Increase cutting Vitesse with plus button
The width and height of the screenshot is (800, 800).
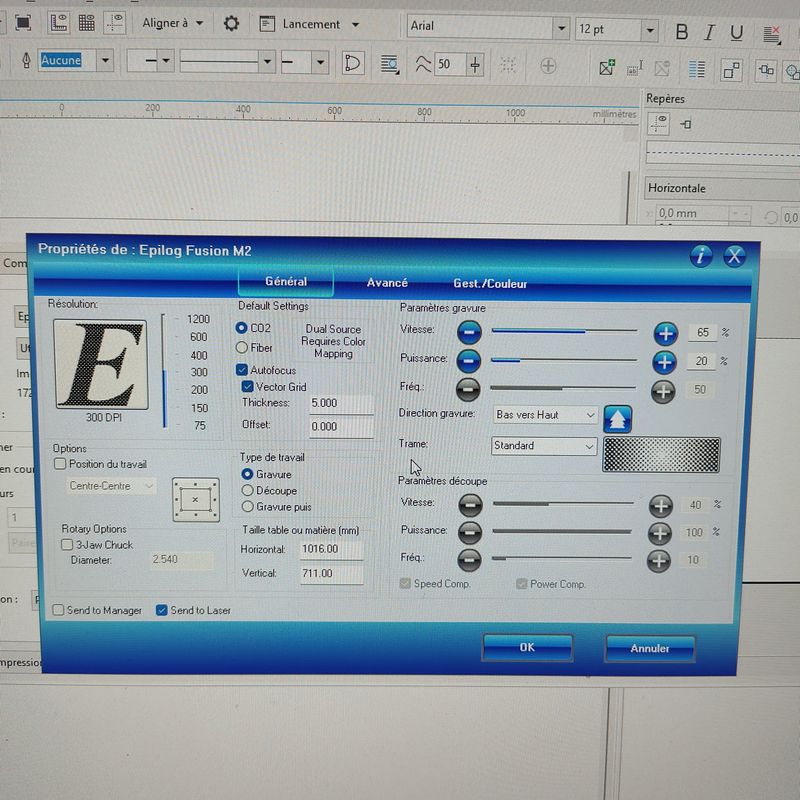click(660, 506)
